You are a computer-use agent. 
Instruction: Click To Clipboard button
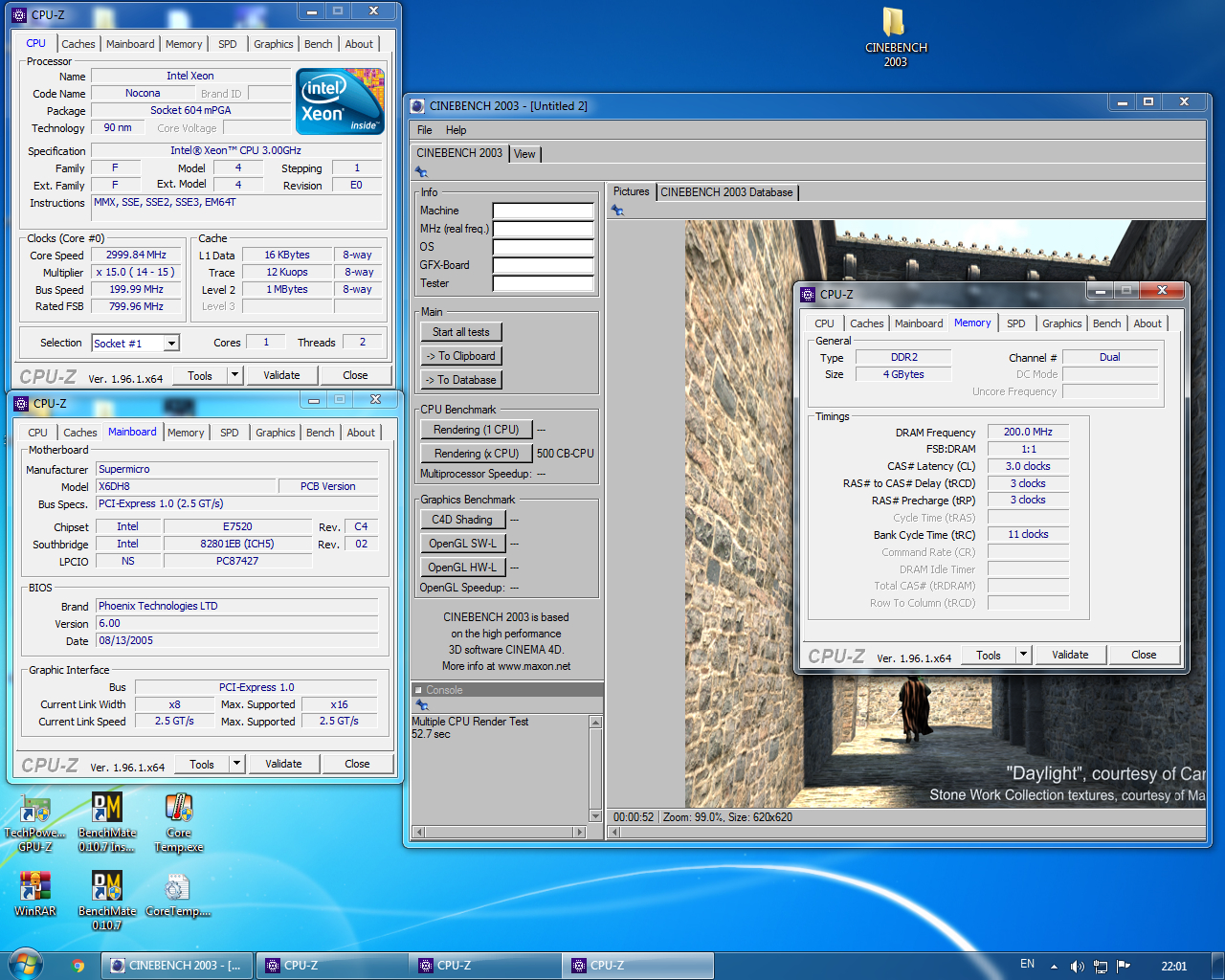tap(460, 356)
